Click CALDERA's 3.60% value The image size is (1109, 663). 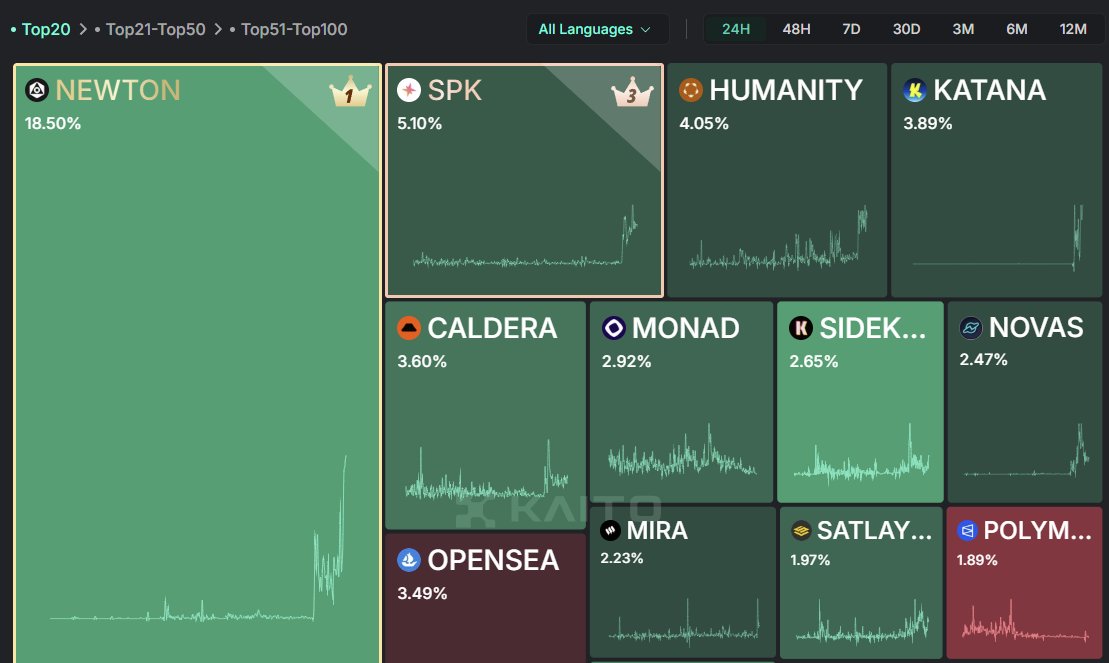click(422, 362)
